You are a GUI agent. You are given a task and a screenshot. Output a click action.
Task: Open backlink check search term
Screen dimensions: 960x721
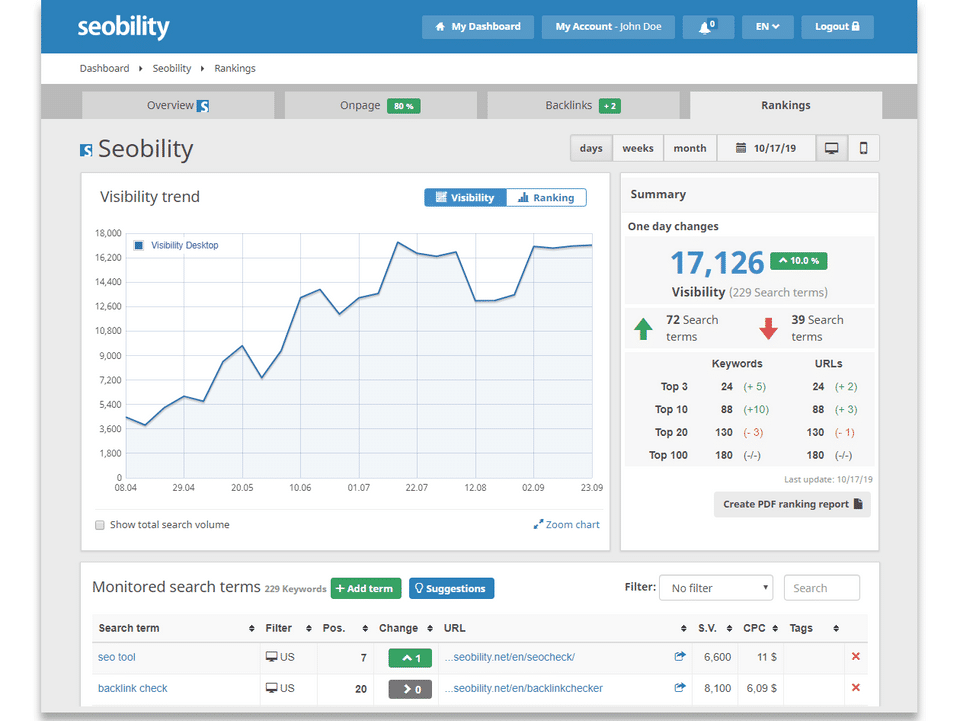pyautogui.click(x=132, y=688)
